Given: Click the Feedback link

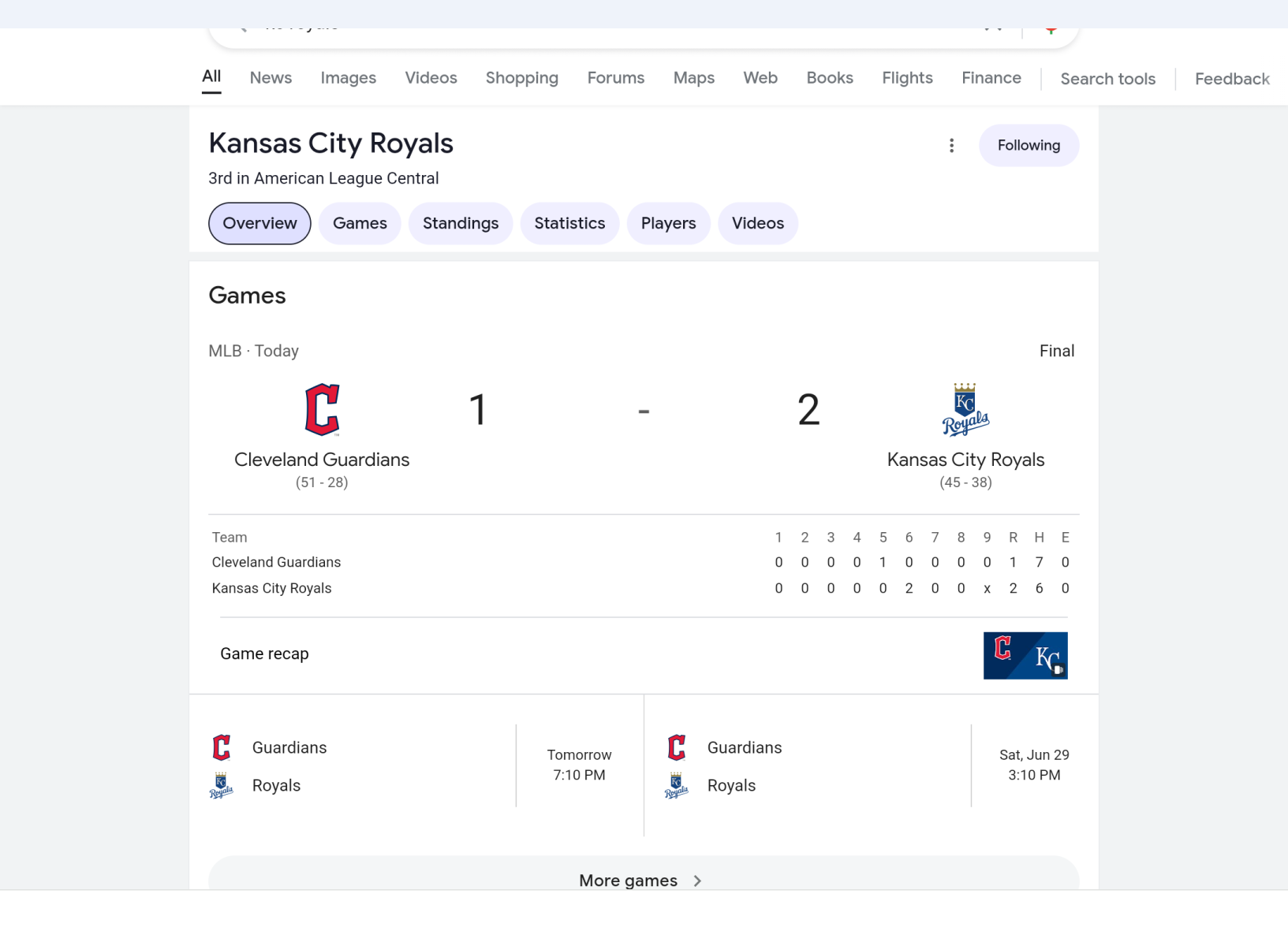Looking at the screenshot, I should [1232, 79].
